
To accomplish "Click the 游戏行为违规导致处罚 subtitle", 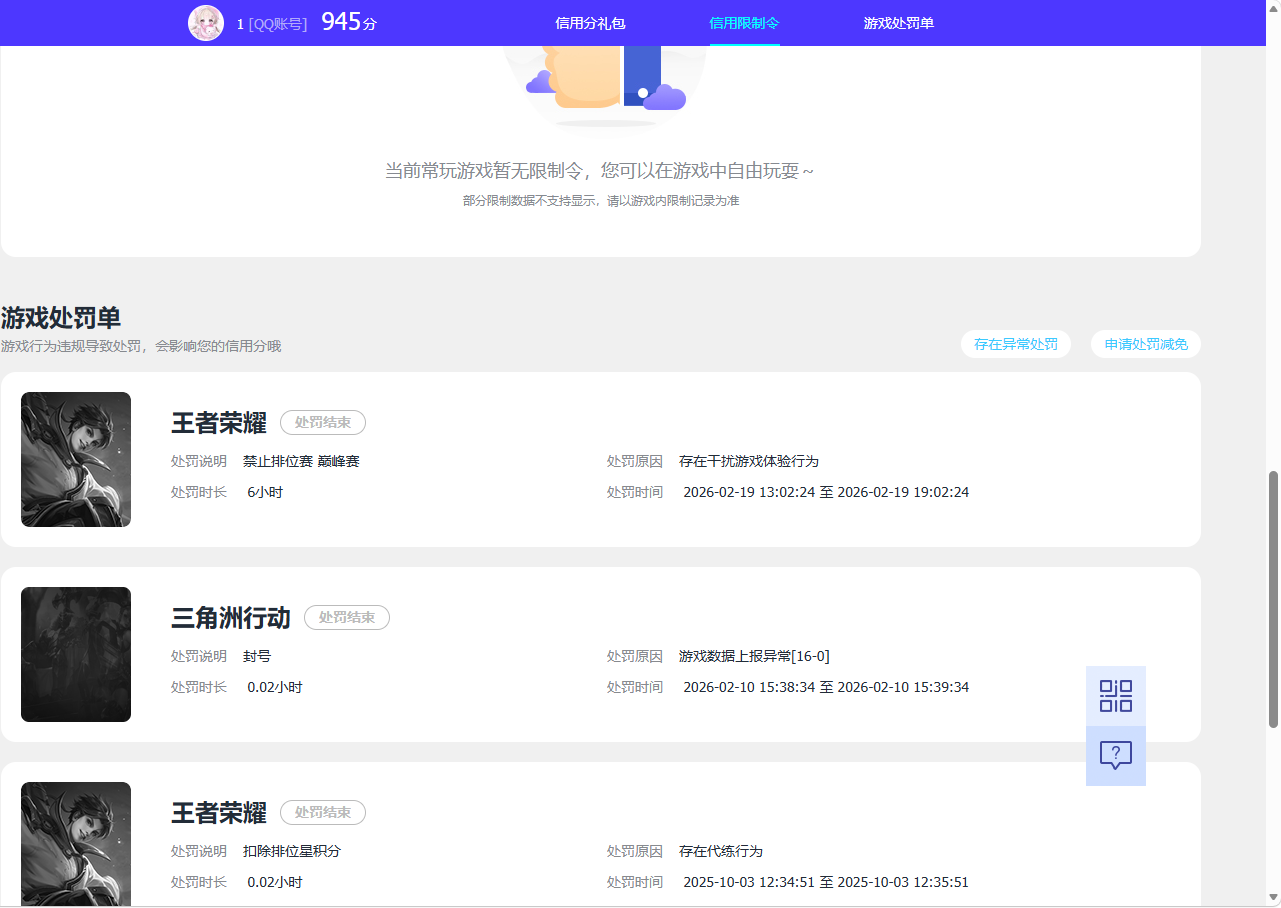I will tap(141, 346).
